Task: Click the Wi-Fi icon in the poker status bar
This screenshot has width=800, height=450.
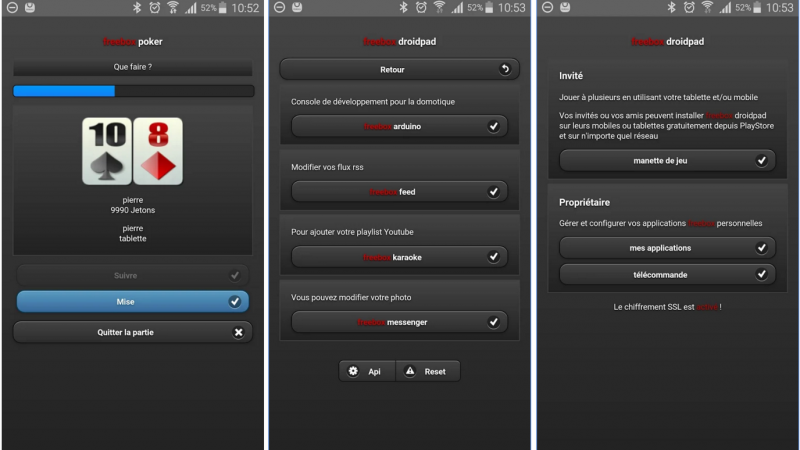Action: (173, 8)
